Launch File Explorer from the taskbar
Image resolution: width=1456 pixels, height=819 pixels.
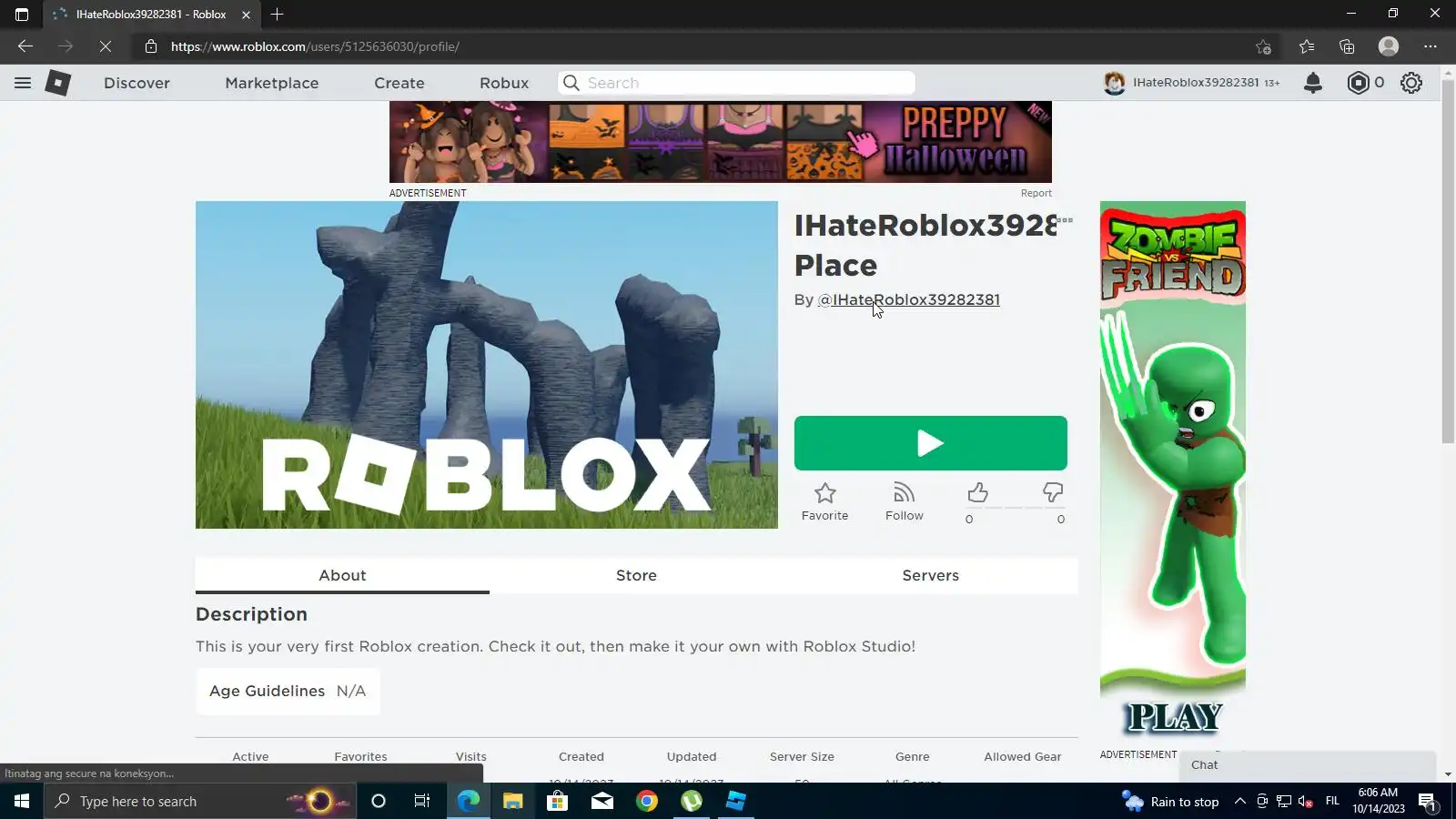[513, 801]
